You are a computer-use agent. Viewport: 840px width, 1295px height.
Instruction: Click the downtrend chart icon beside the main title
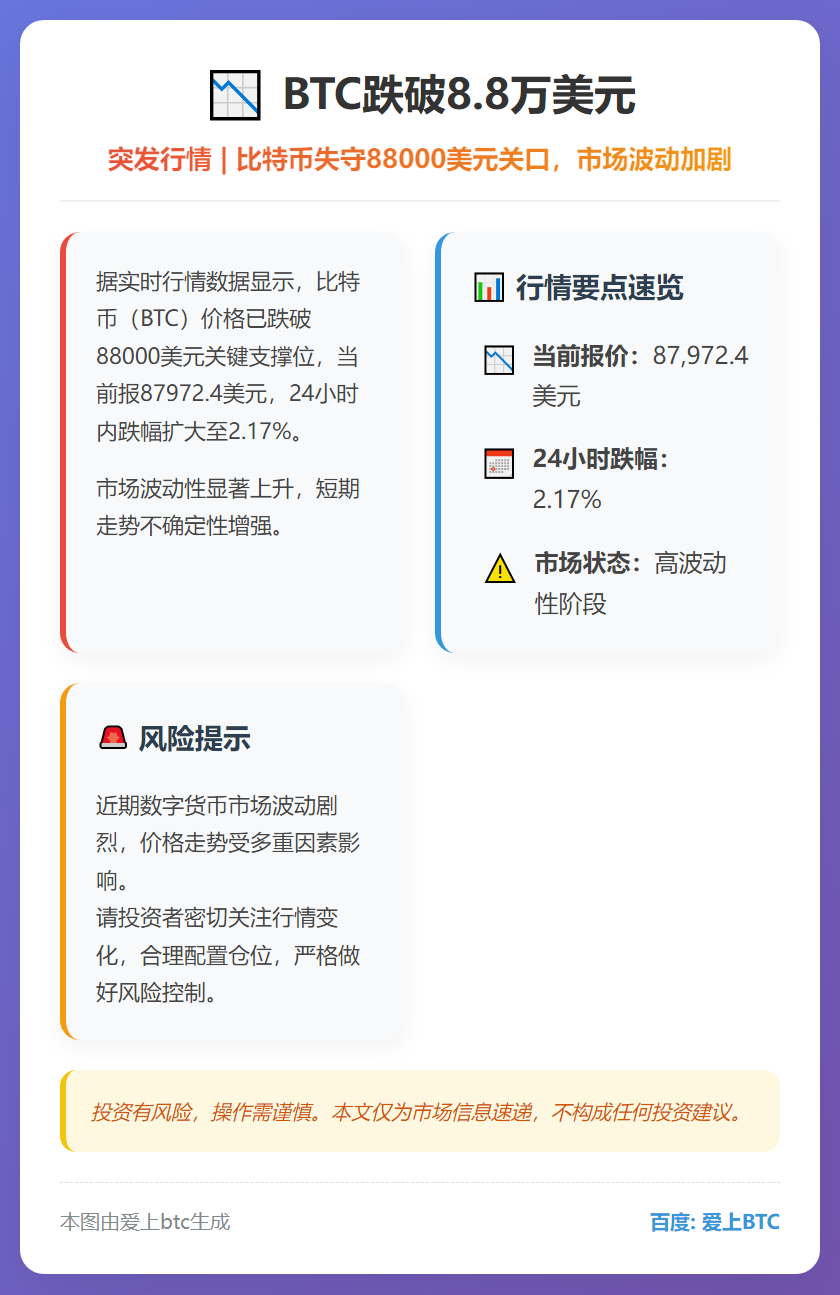coord(235,96)
